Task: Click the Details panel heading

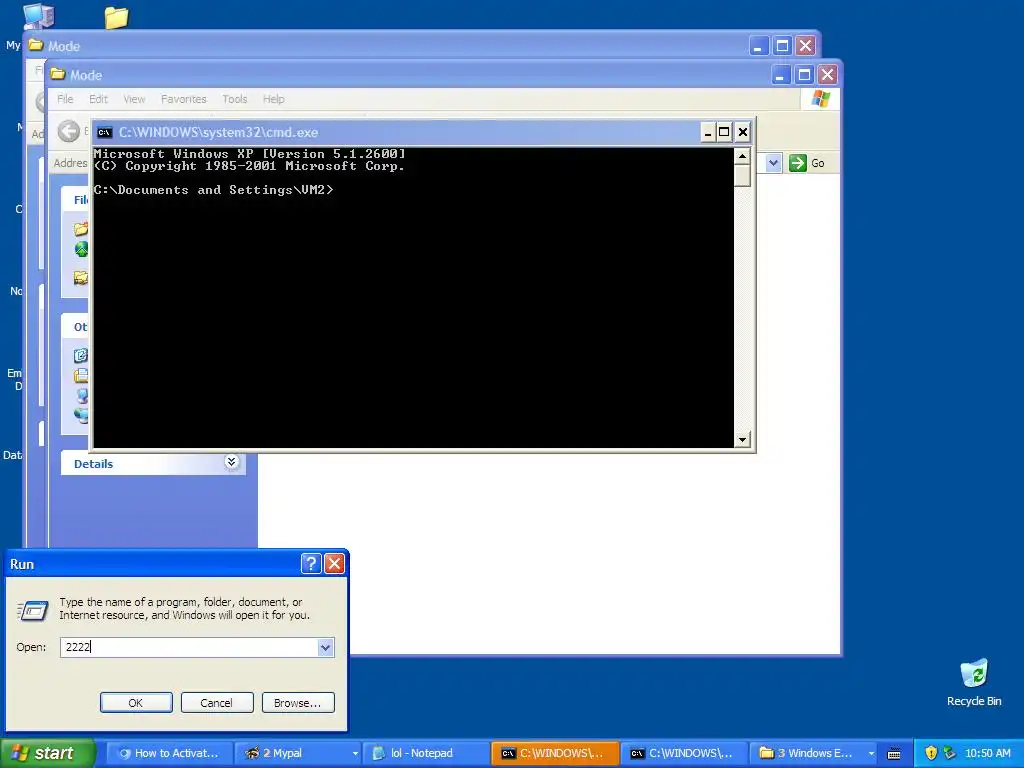Action: (x=93, y=464)
